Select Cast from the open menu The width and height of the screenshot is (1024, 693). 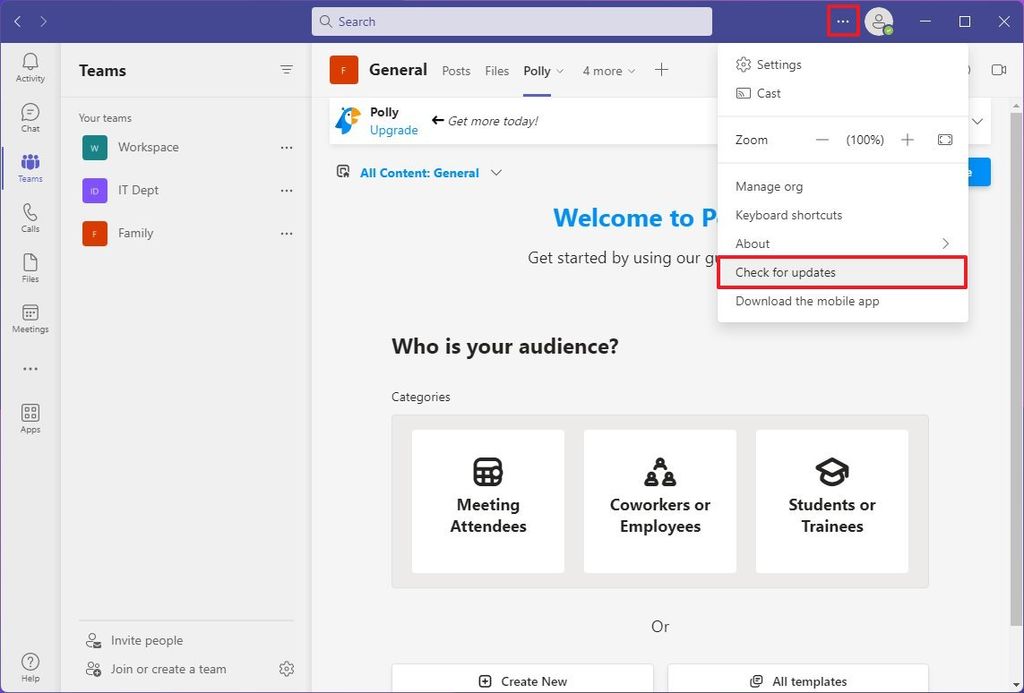(767, 93)
